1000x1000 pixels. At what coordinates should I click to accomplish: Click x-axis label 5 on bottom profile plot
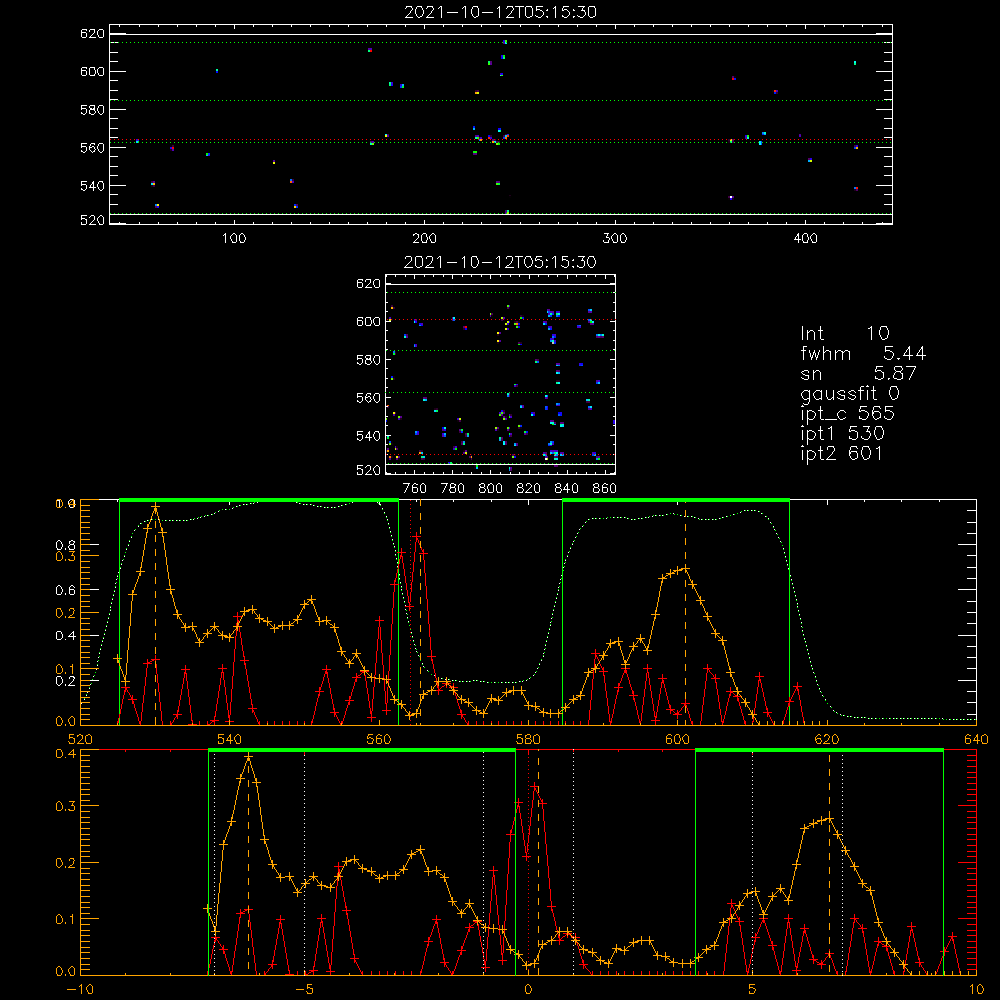[x=752, y=990]
